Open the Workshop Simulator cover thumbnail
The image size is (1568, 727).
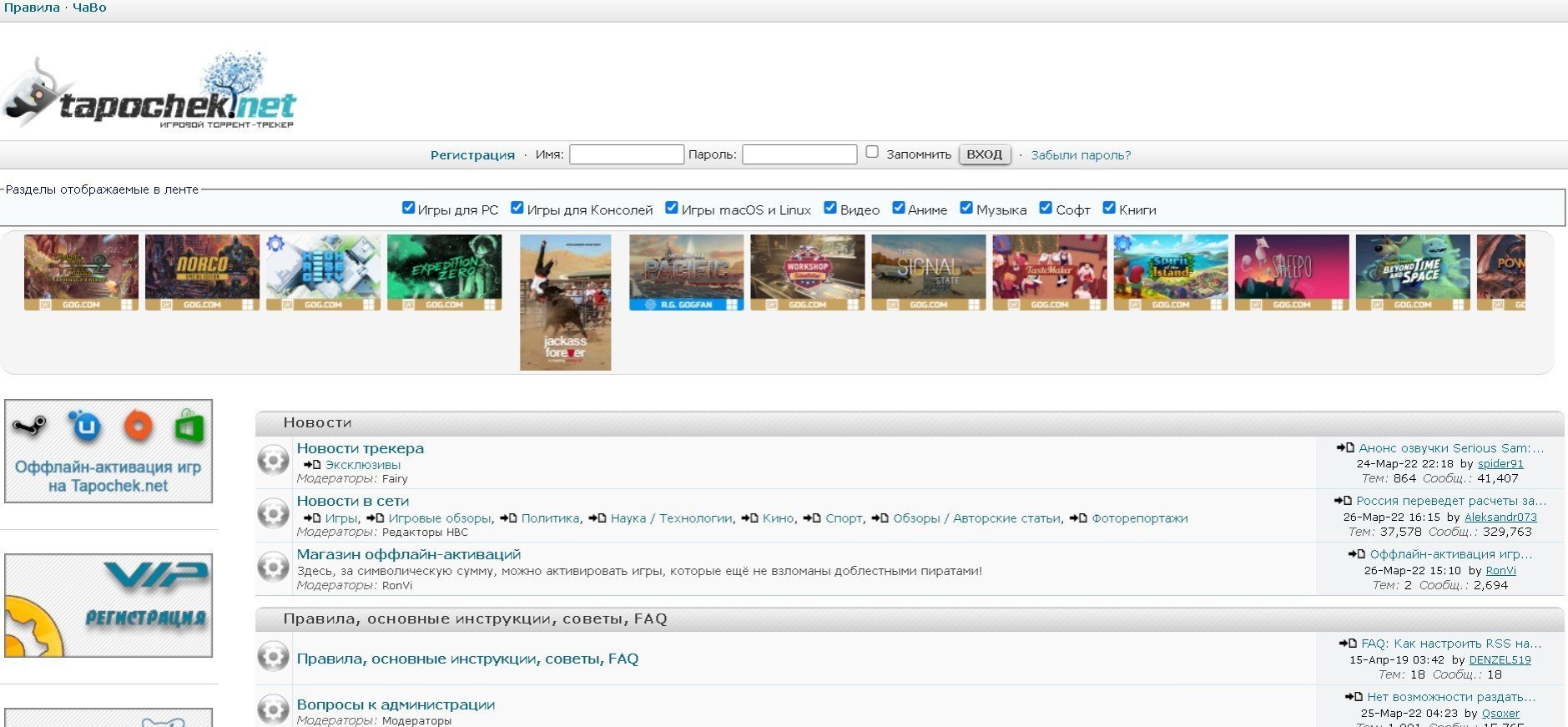(x=807, y=272)
